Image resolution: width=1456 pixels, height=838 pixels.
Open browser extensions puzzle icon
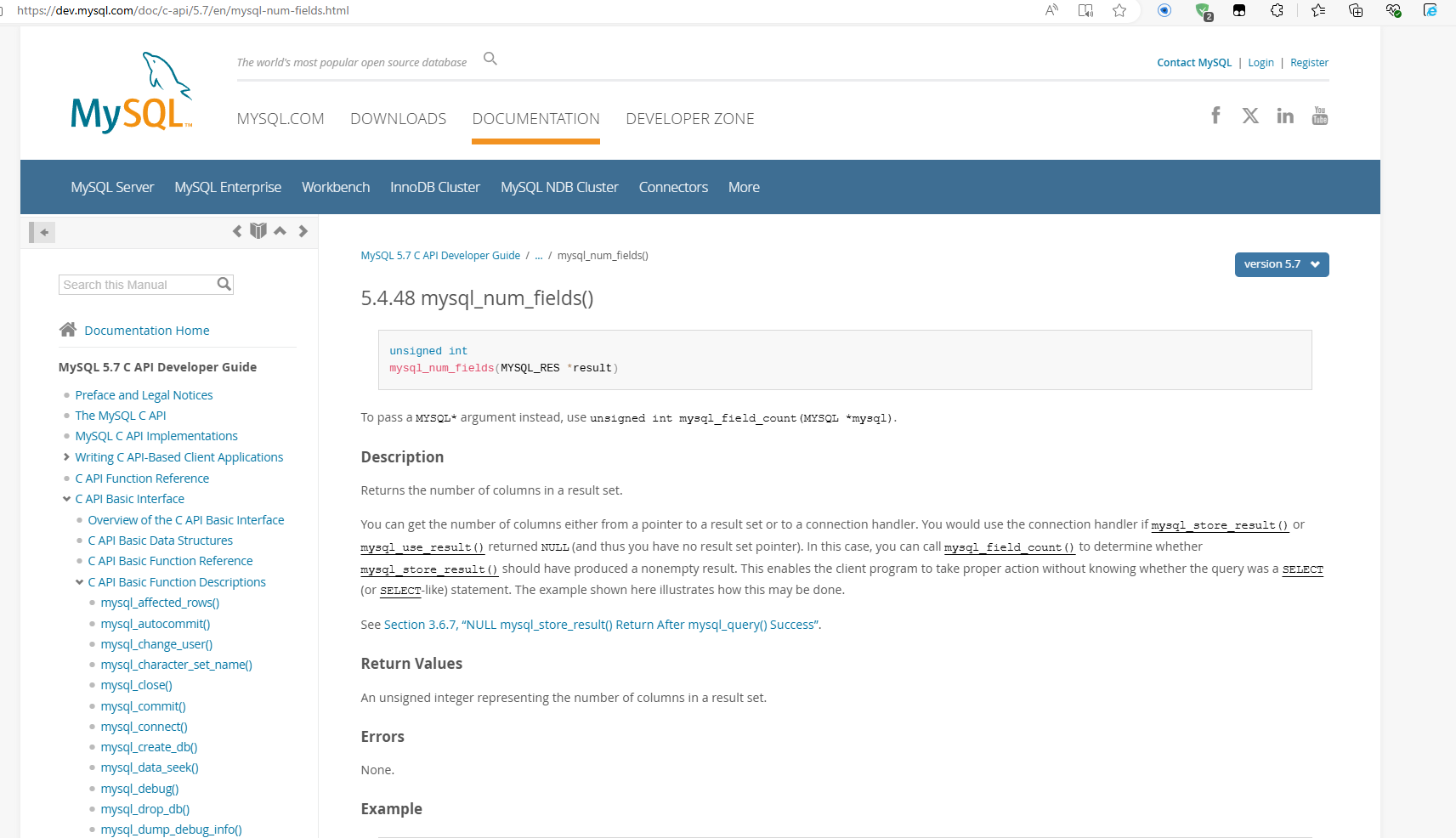[x=1277, y=10]
